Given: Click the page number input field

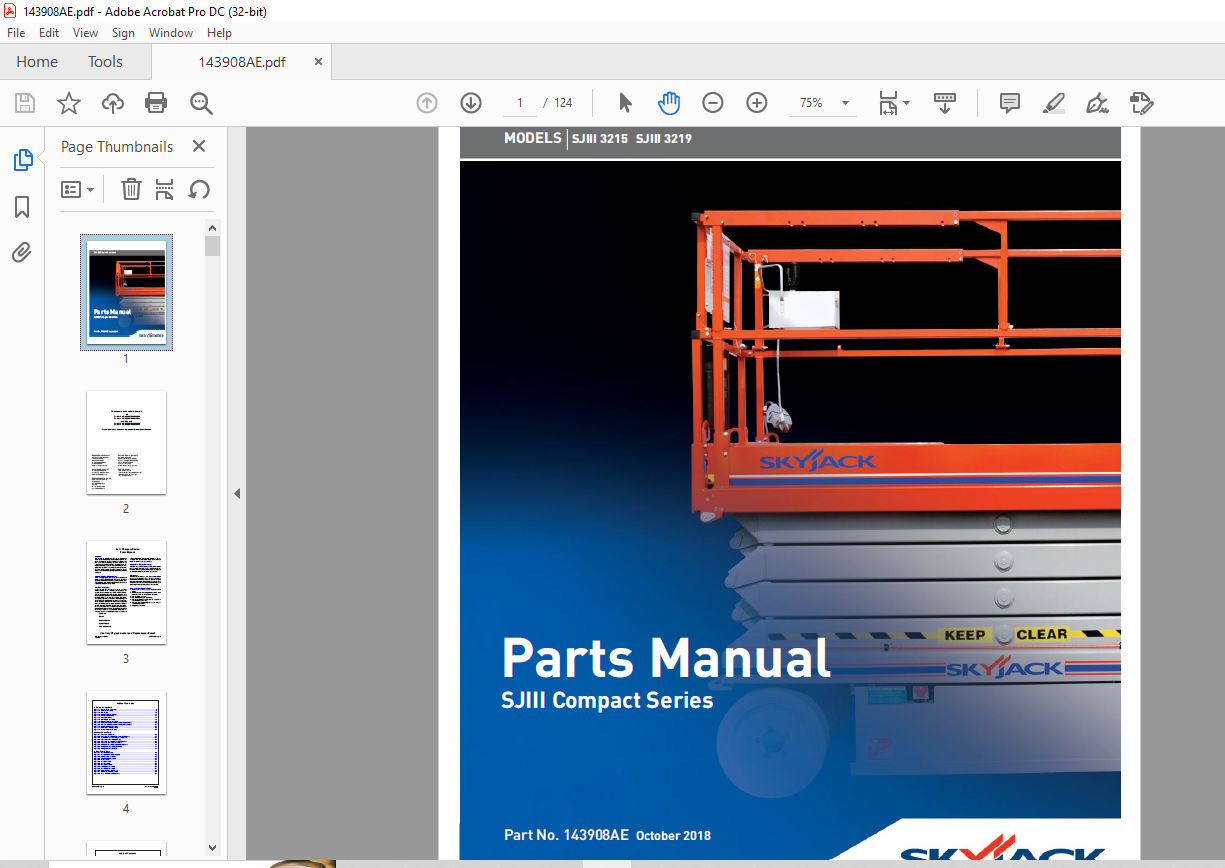Looking at the screenshot, I should coord(520,103).
